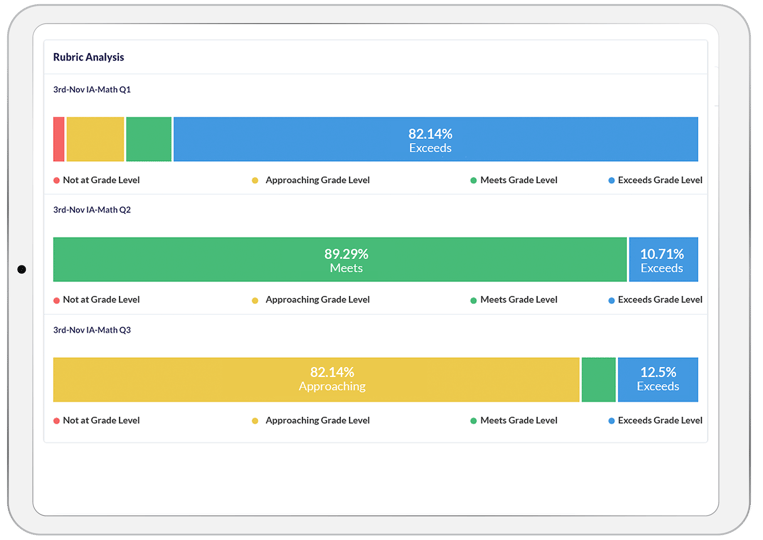Screen dimensions: 763x540
Task: Select the small green segment in Q3 bar
Action: [x=598, y=379]
